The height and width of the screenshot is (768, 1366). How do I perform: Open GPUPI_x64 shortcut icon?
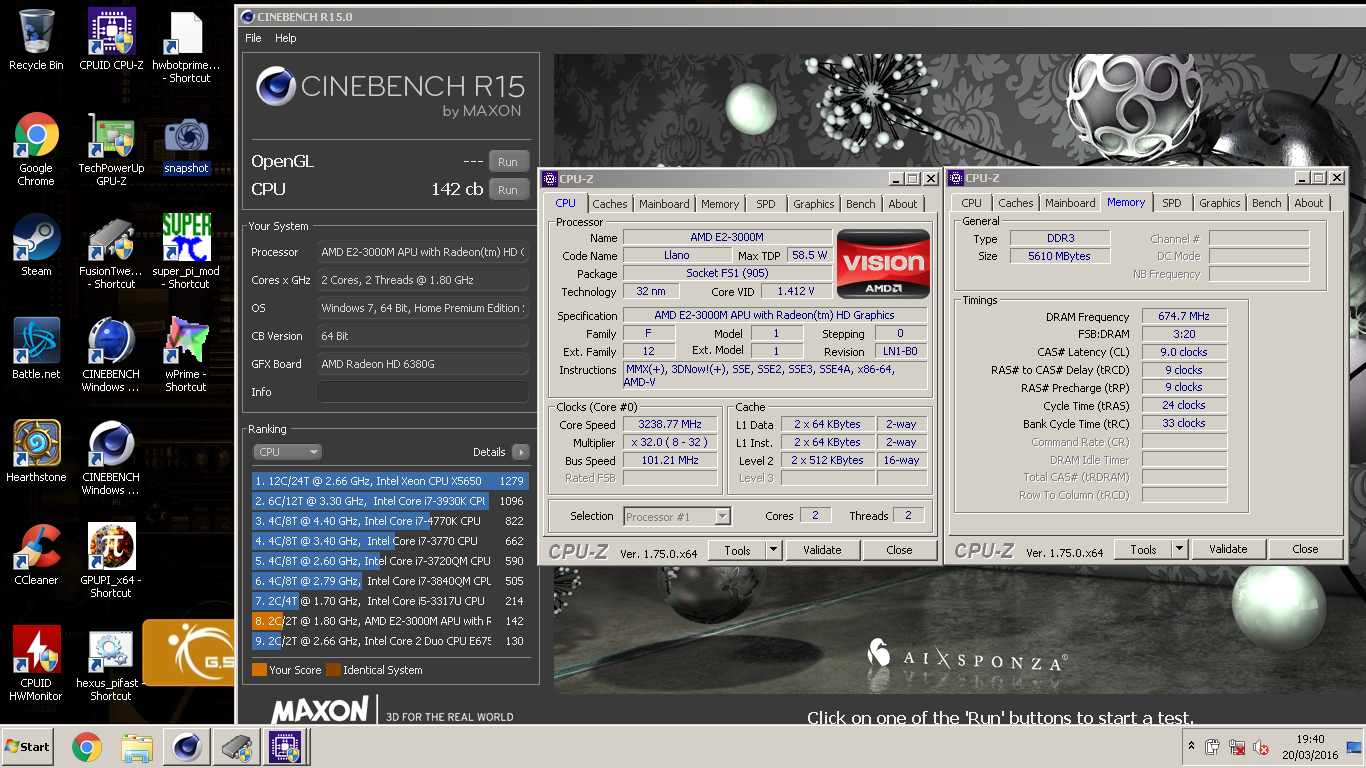coord(111,561)
